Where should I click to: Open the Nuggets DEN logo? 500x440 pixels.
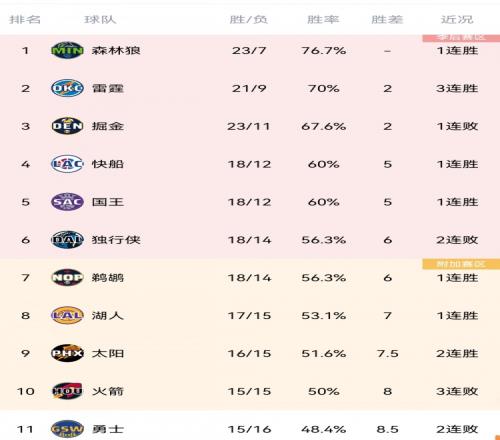67,126
